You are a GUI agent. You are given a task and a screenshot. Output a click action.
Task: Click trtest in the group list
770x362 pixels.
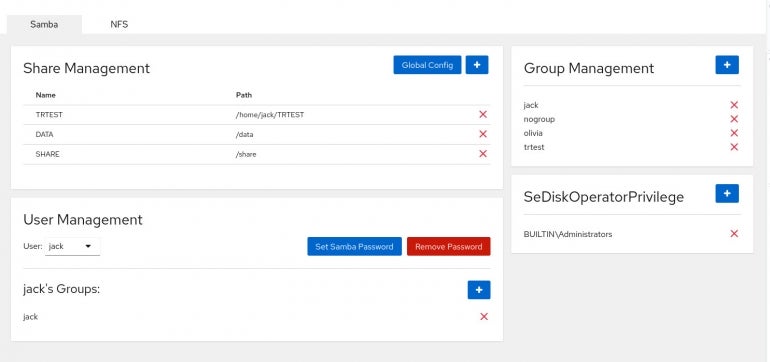point(534,147)
